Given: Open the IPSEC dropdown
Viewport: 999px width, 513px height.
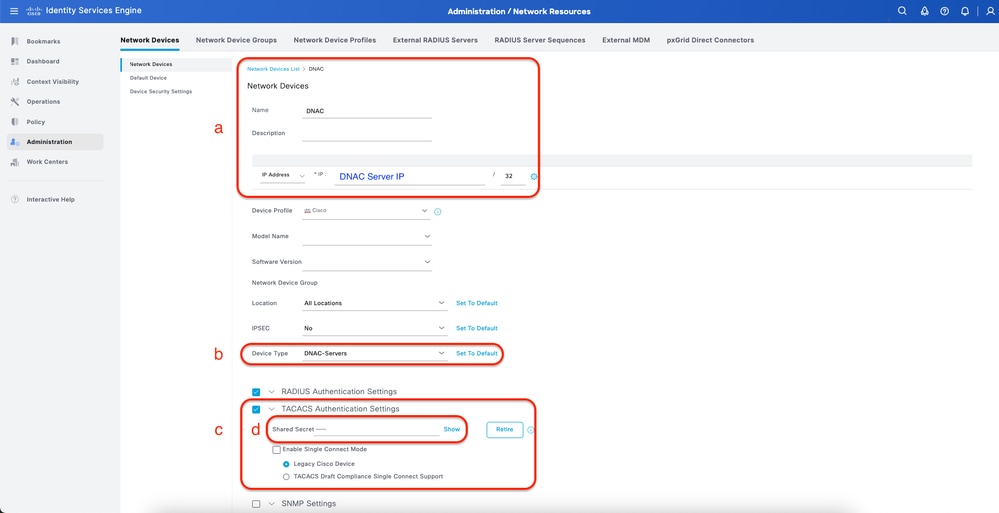Looking at the screenshot, I should point(375,328).
